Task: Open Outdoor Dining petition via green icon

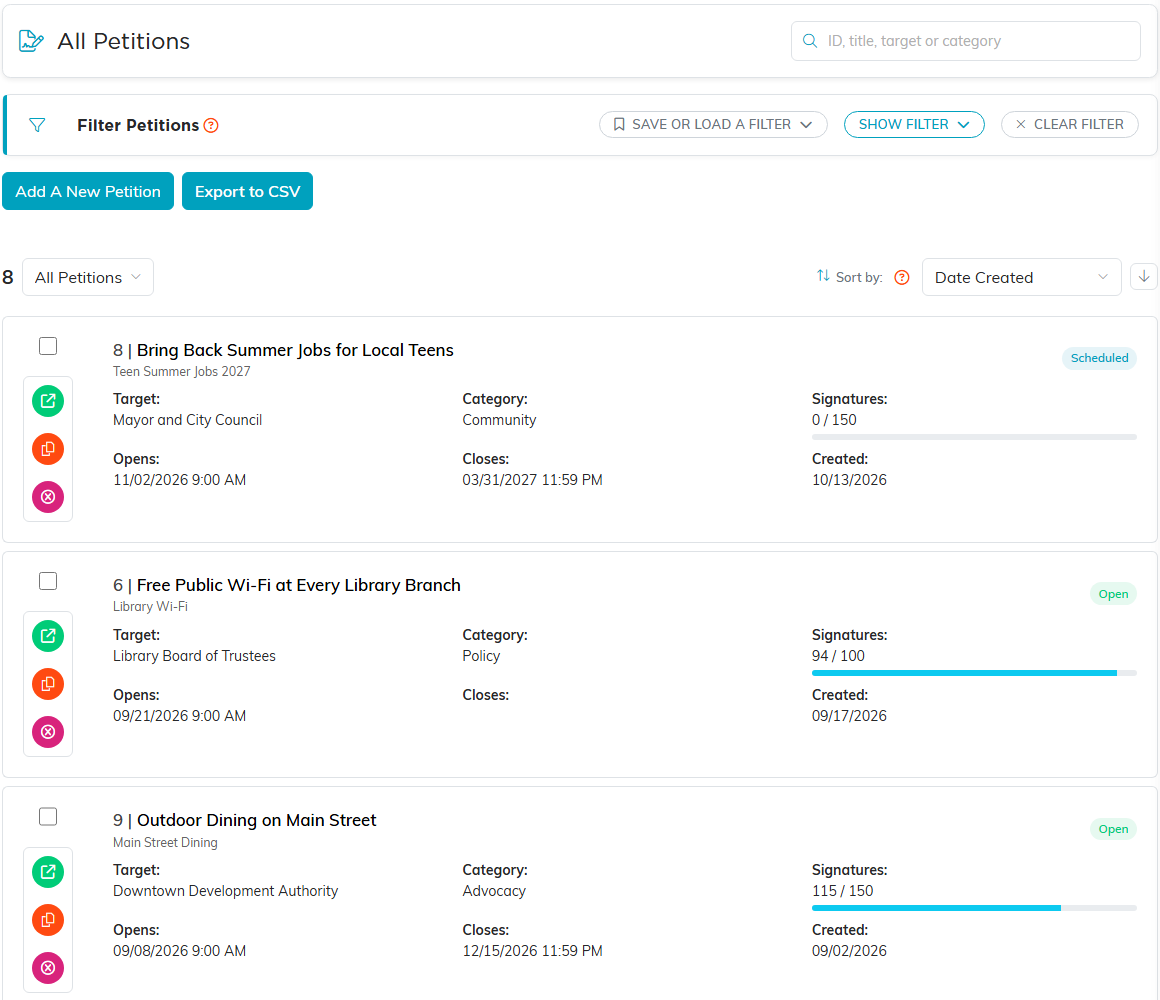Action: (48, 872)
